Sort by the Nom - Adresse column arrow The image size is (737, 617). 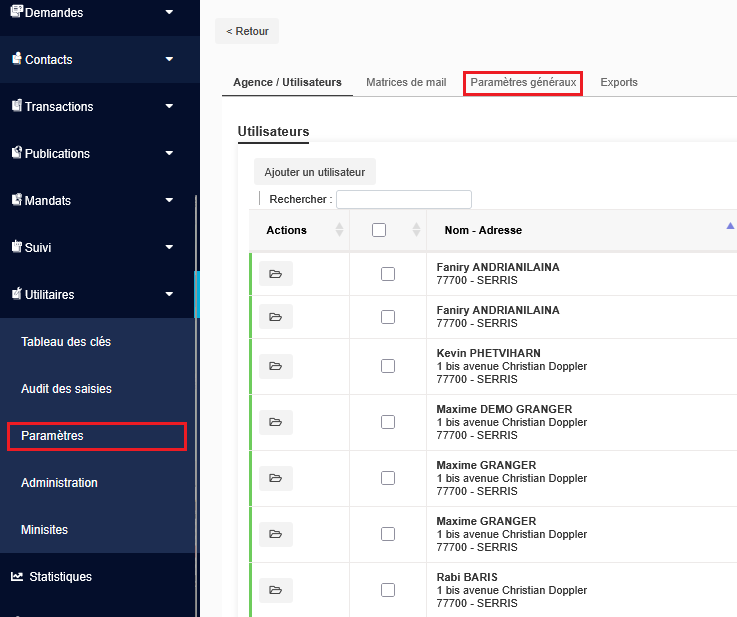tap(730, 227)
